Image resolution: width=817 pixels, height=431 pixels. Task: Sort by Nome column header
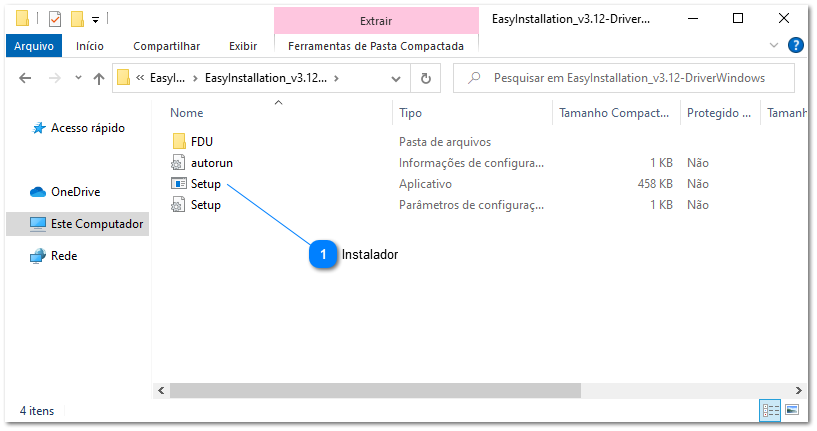(187, 113)
